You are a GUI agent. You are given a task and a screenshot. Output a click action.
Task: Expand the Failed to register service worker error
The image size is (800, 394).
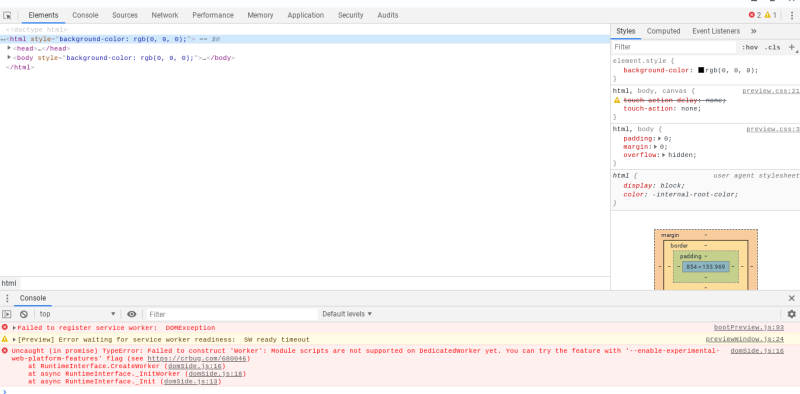(x=14, y=328)
